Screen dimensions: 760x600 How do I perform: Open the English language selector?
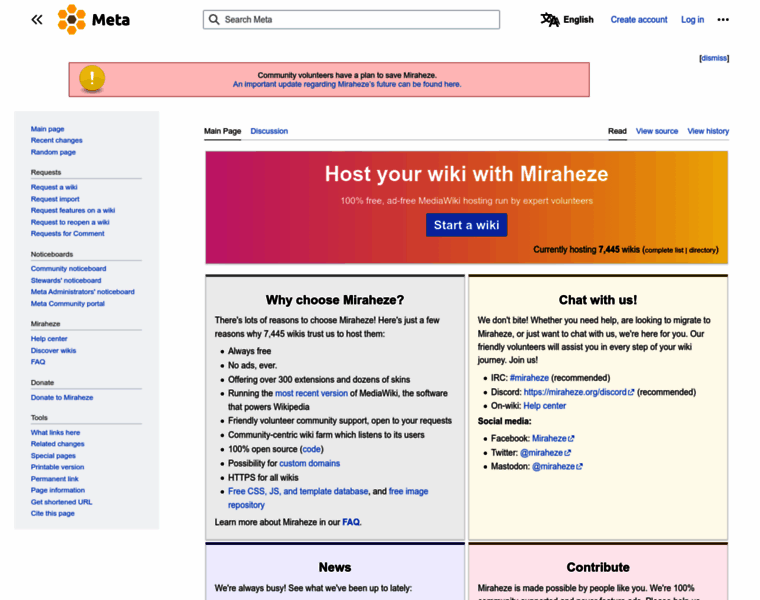[x=578, y=20]
